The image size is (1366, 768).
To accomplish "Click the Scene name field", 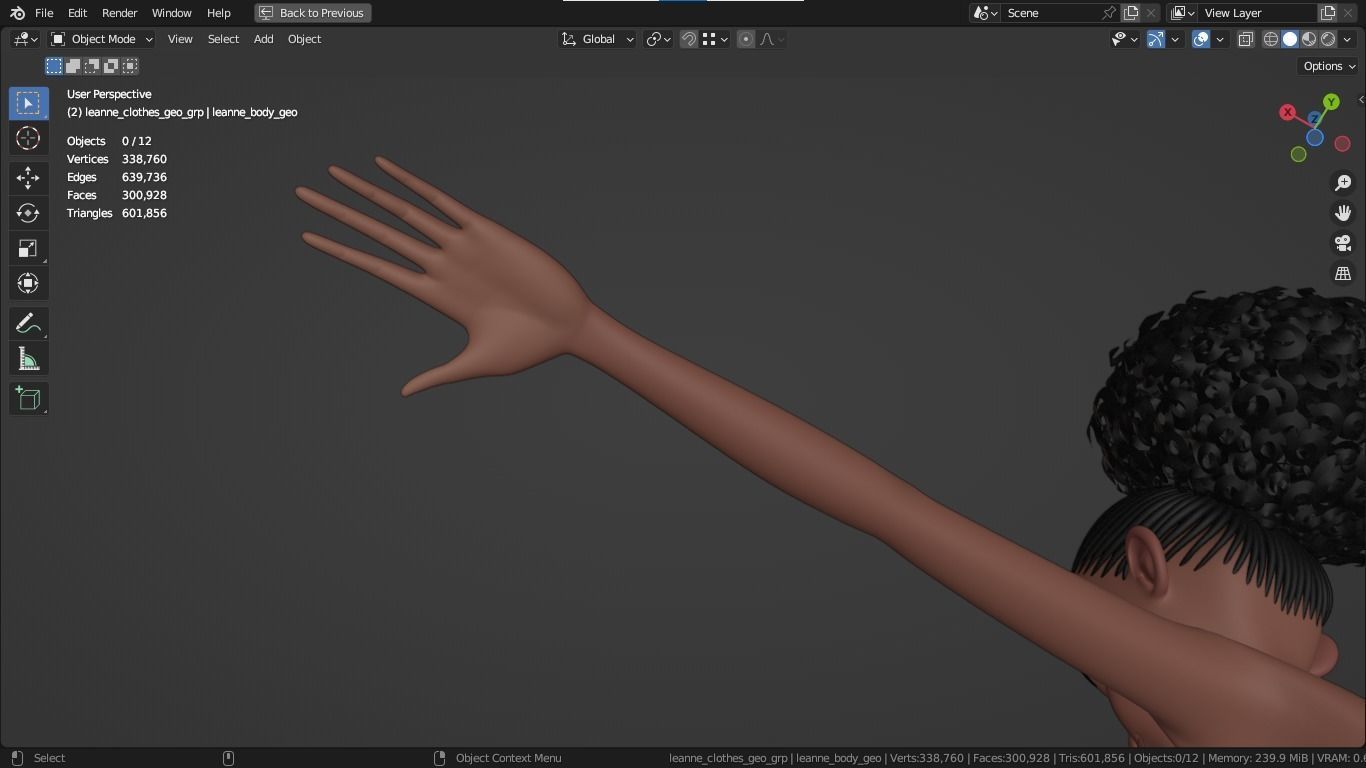I will tap(1051, 13).
